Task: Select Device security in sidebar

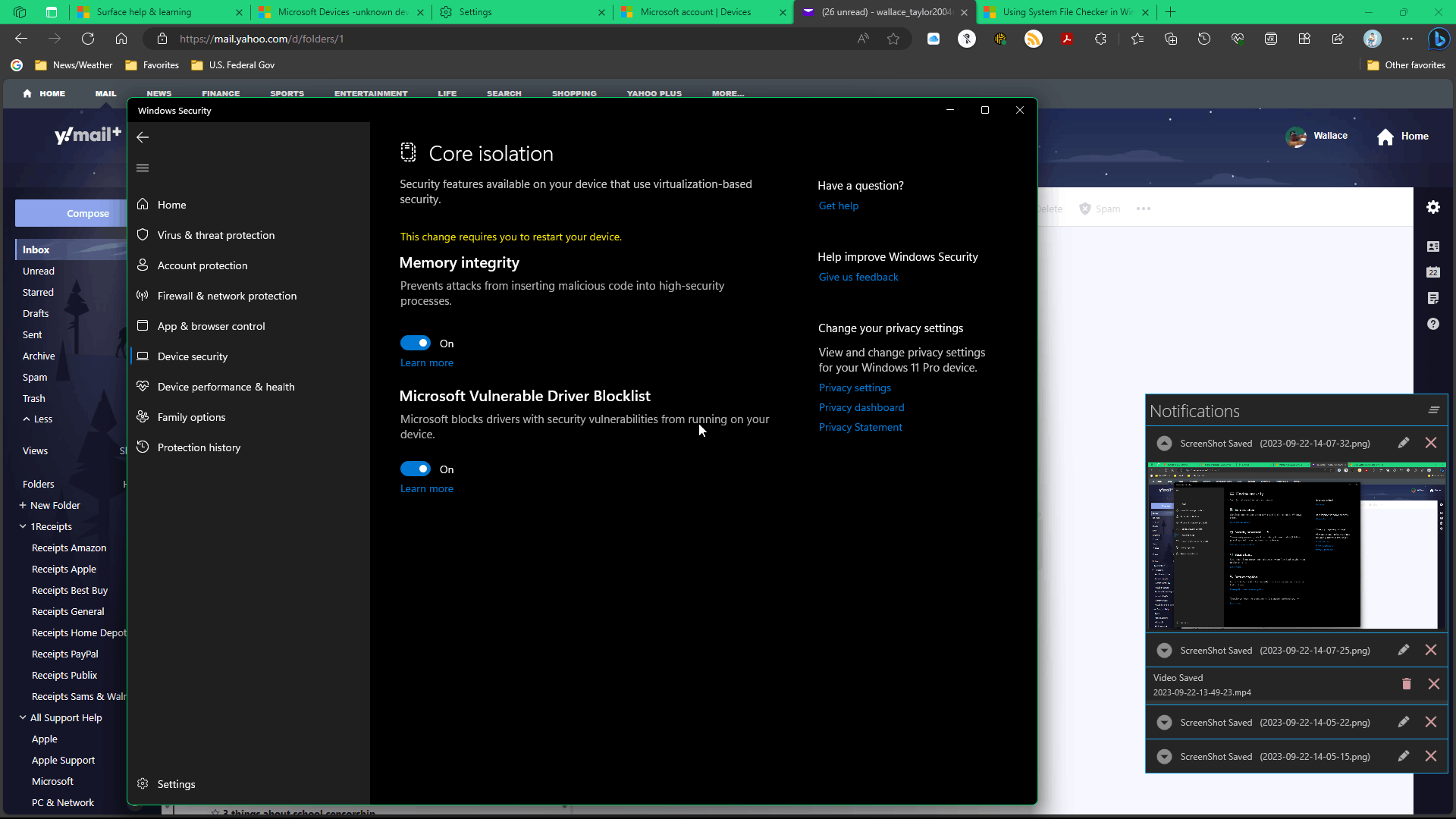Action: click(192, 356)
